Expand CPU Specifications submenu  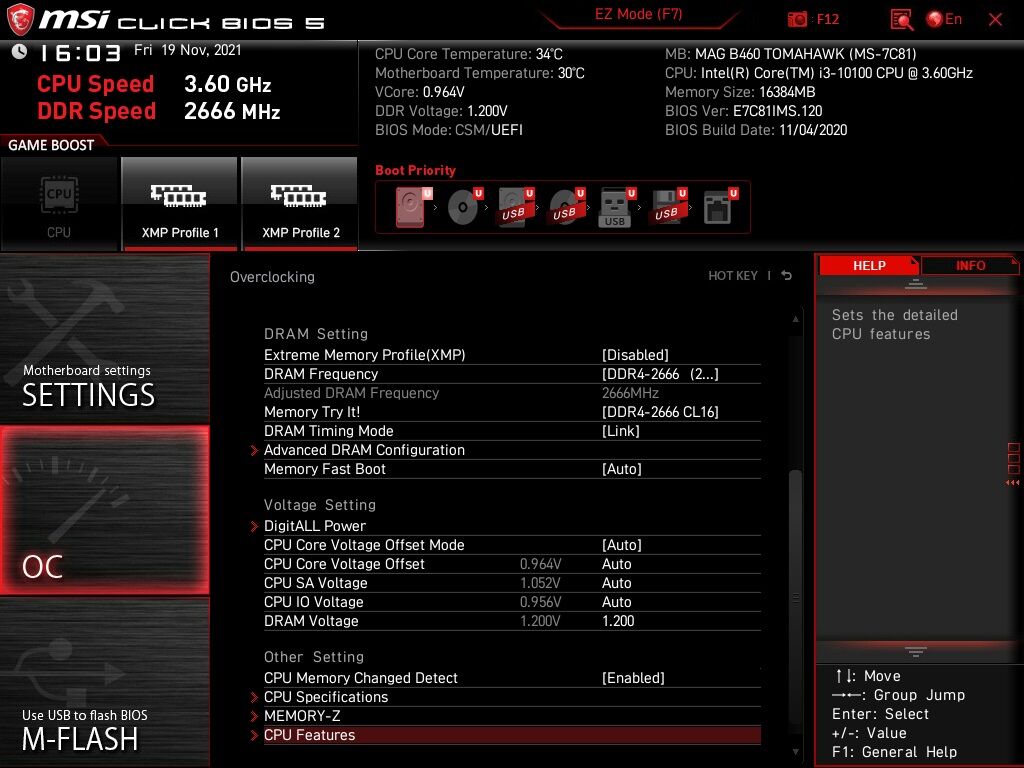(x=326, y=697)
